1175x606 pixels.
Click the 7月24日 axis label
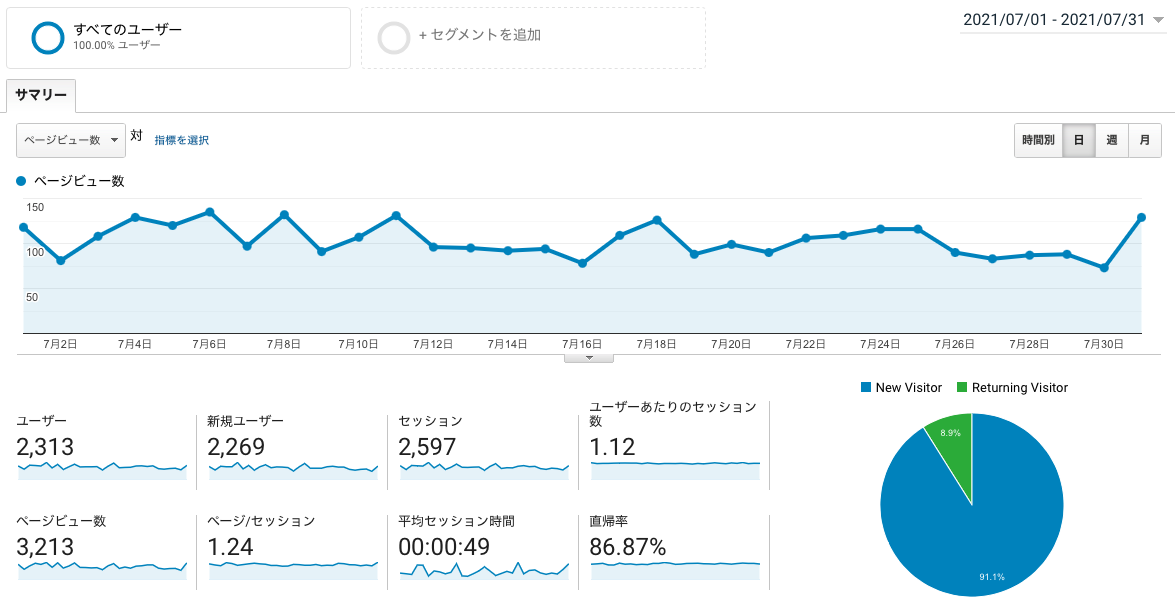880,344
